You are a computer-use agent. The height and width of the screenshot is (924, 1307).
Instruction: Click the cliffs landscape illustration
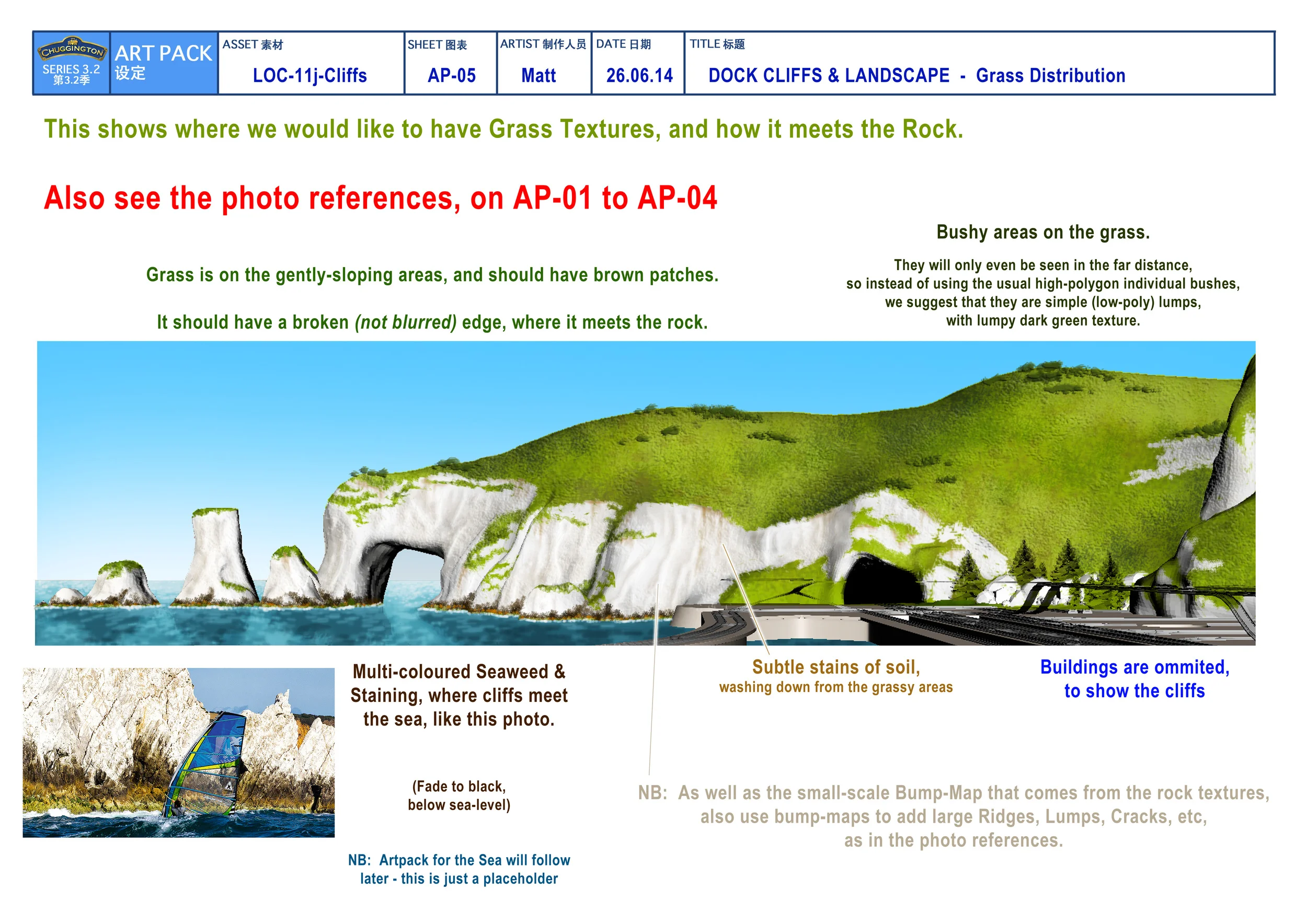tap(645, 493)
